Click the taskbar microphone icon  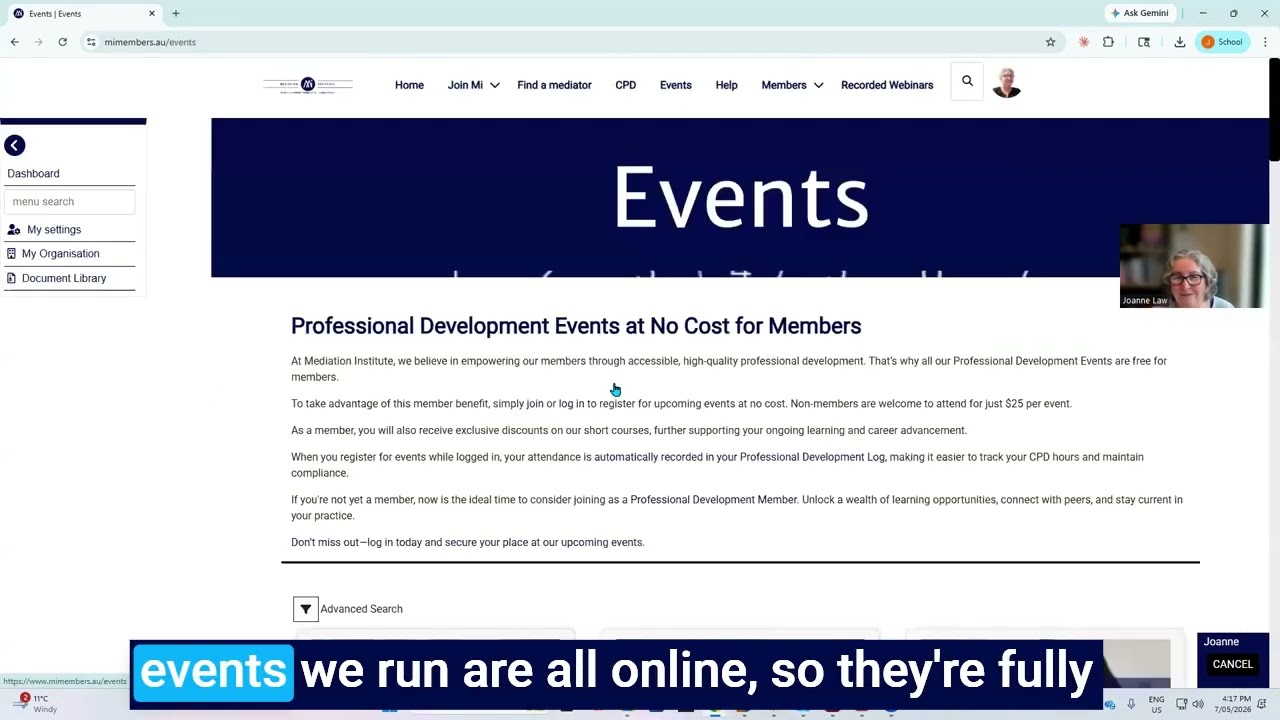pyautogui.click(x=1131, y=704)
